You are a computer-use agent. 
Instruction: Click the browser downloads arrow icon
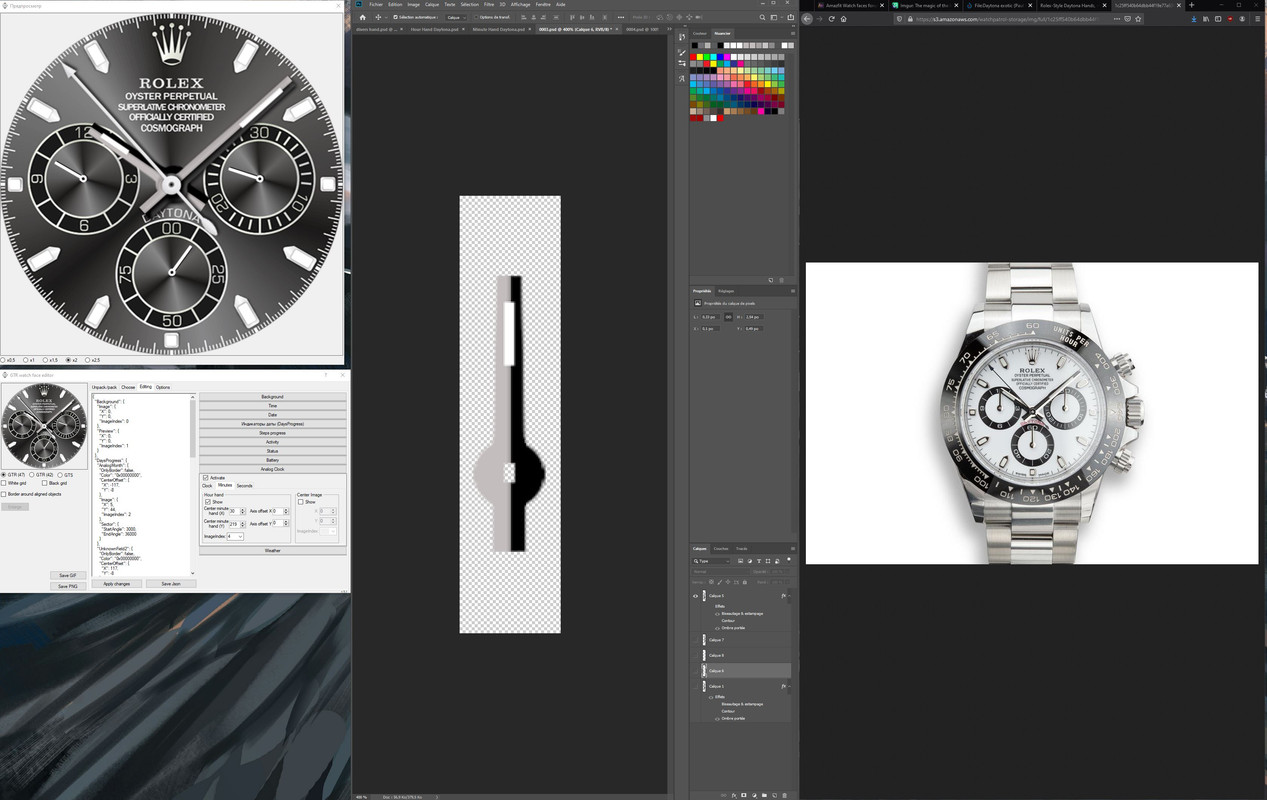tap(1194, 18)
